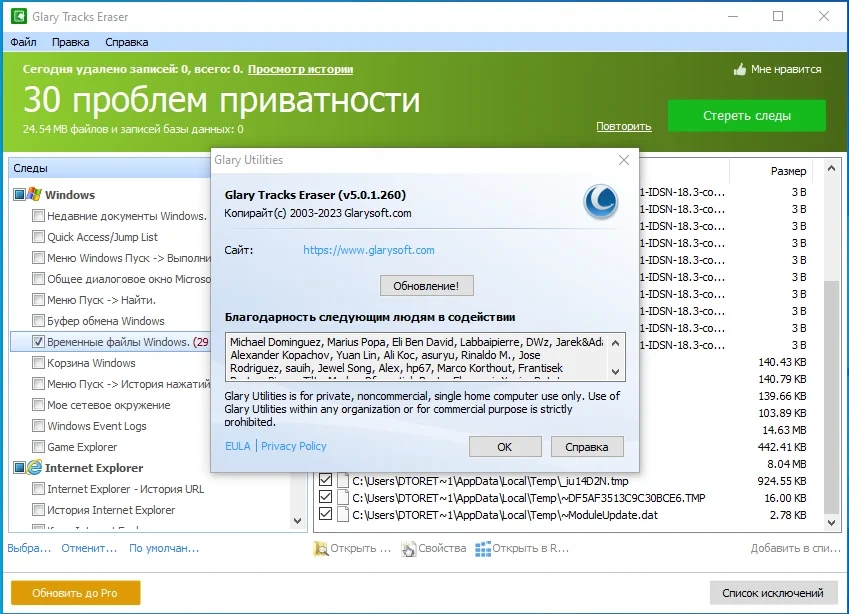Click the Открыть в R... registry icon
This screenshot has width=849, height=614.
482,548
